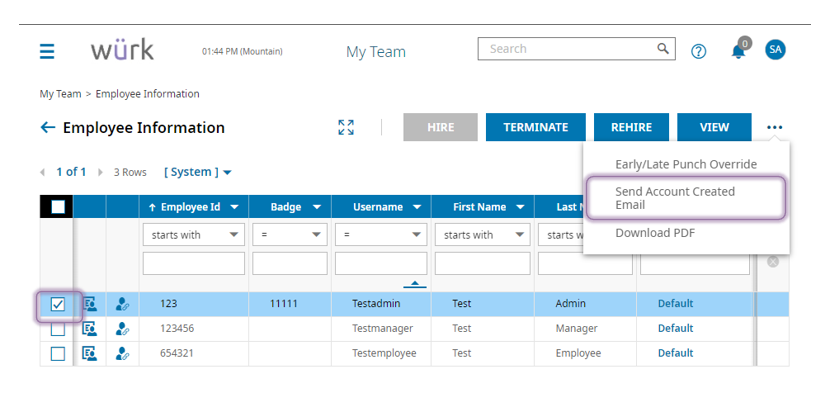The image size is (827, 418).
Task: Open Default link in Testmanager row
Action: 675,328
